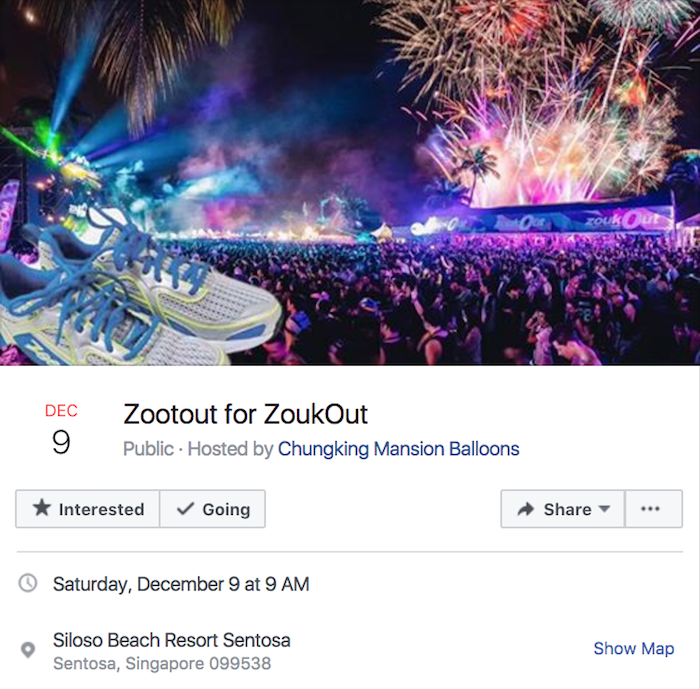This screenshot has height=689, width=700.
Task: Click the Share arrow icon
Action: 526,509
